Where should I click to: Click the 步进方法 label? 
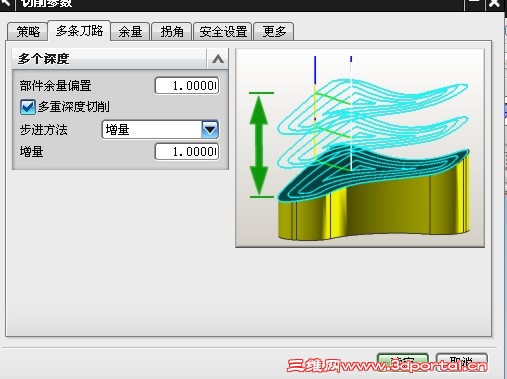click(x=43, y=130)
